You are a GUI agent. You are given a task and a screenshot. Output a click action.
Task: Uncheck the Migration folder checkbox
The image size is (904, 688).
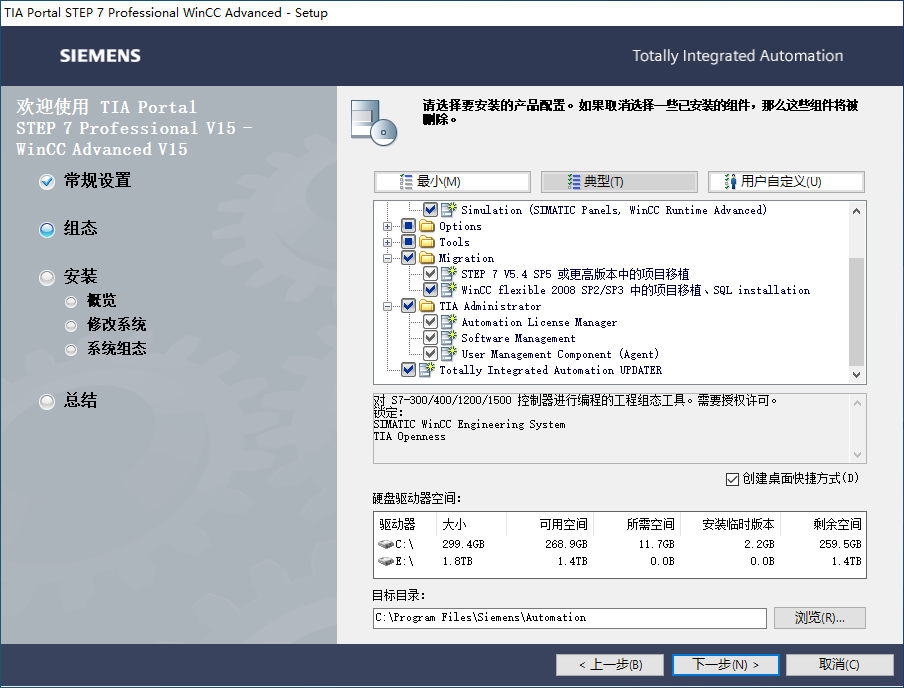point(408,258)
